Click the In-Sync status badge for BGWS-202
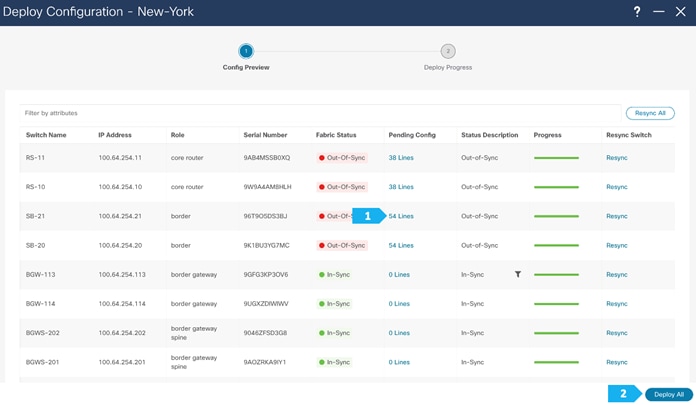This screenshot has width=696, height=405. pyautogui.click(x=335, y=333)
